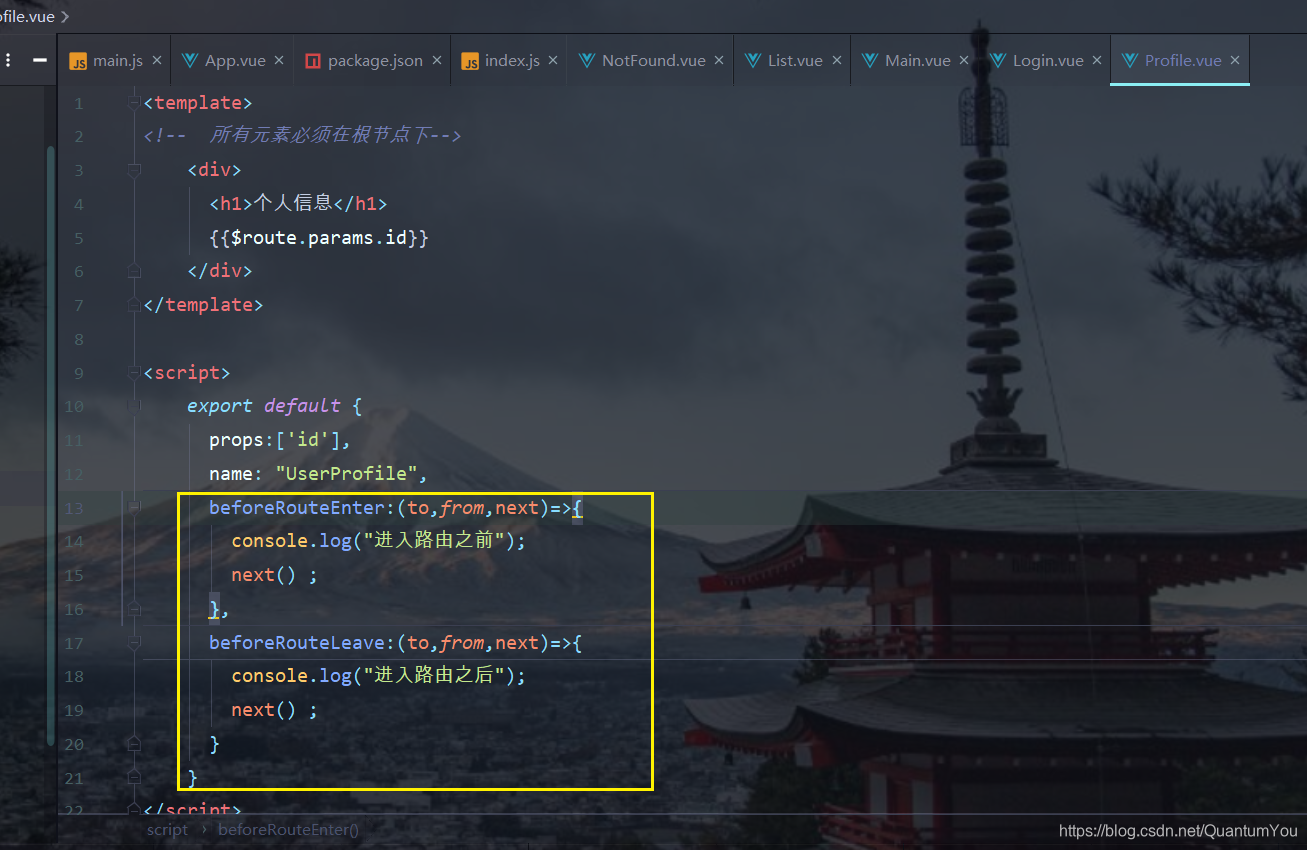This screenshot has width=1307, height=850.
Task: Place cursor on {{$route.params.id}} expression
Action: [319, 238]
